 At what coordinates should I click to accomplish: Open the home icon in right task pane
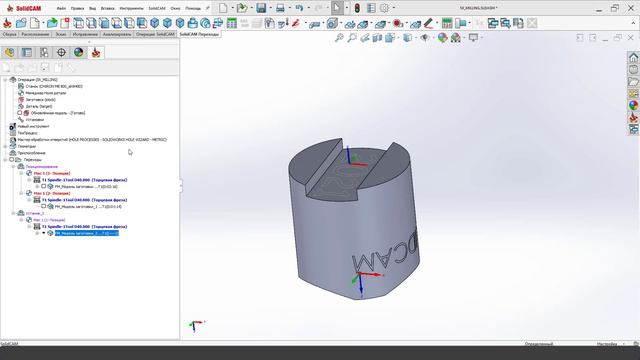pyautogui.click(x=633, y=57)
